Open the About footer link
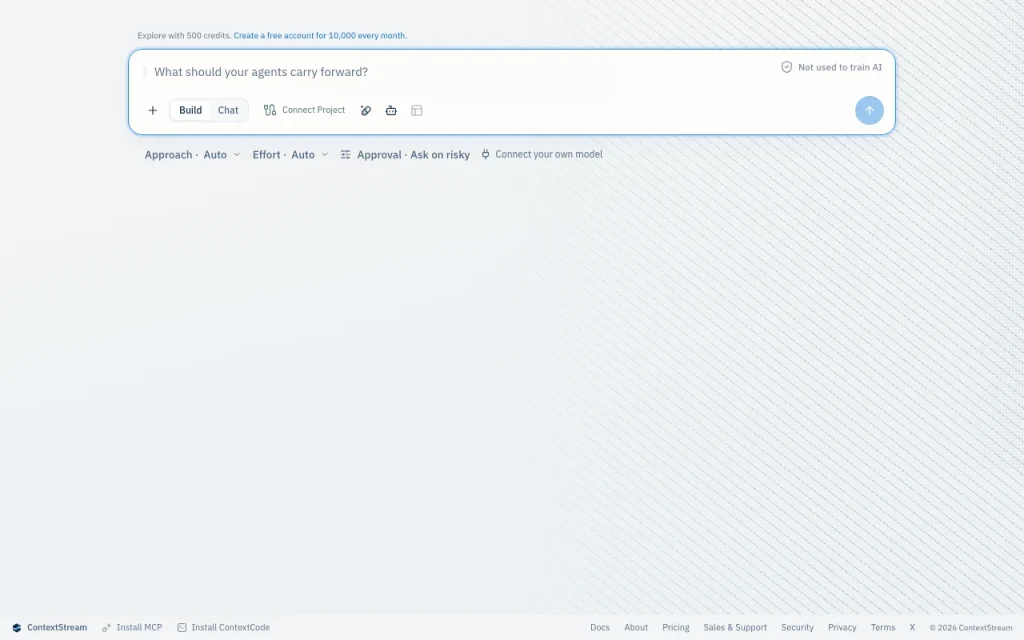The width and height of the screenshot is (1024, 640). tap(636, 628)
